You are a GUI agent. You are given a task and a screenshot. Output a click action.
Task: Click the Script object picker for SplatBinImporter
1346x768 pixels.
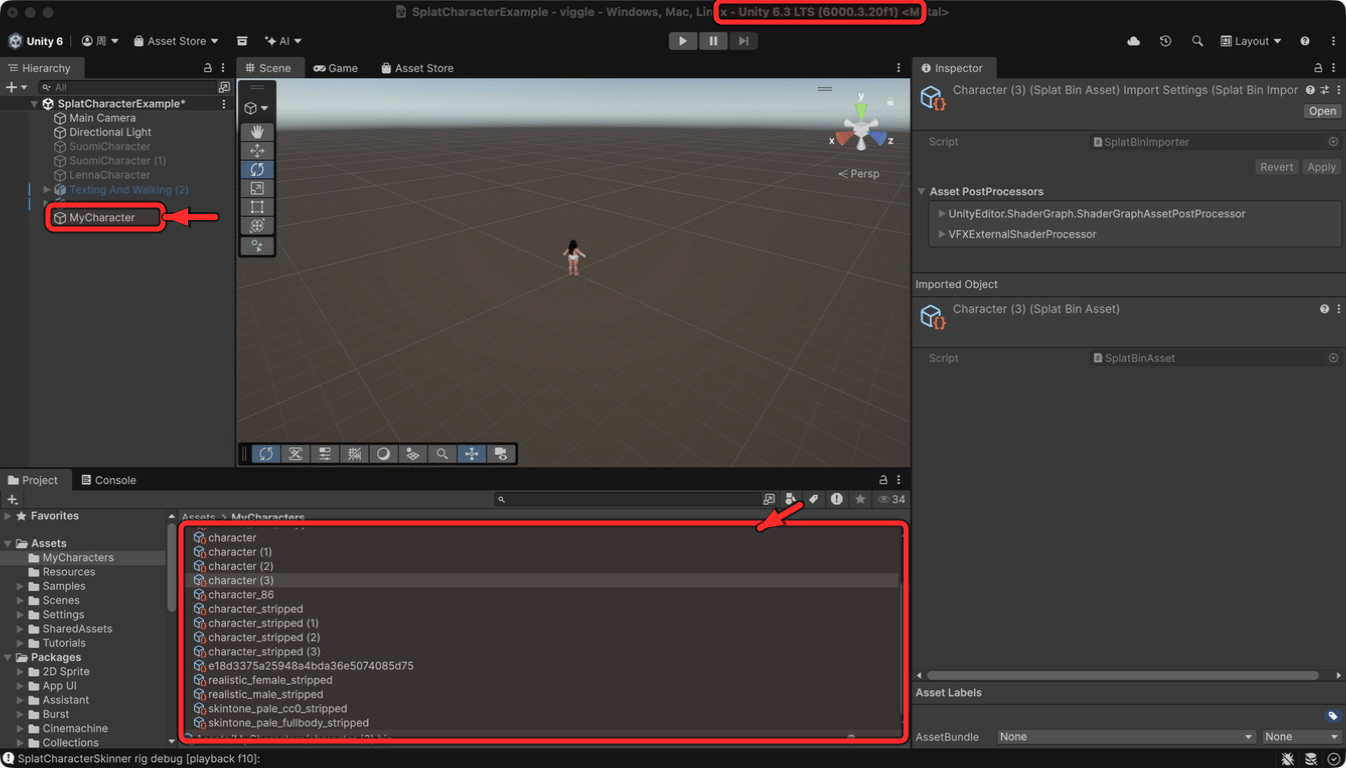1333,142
